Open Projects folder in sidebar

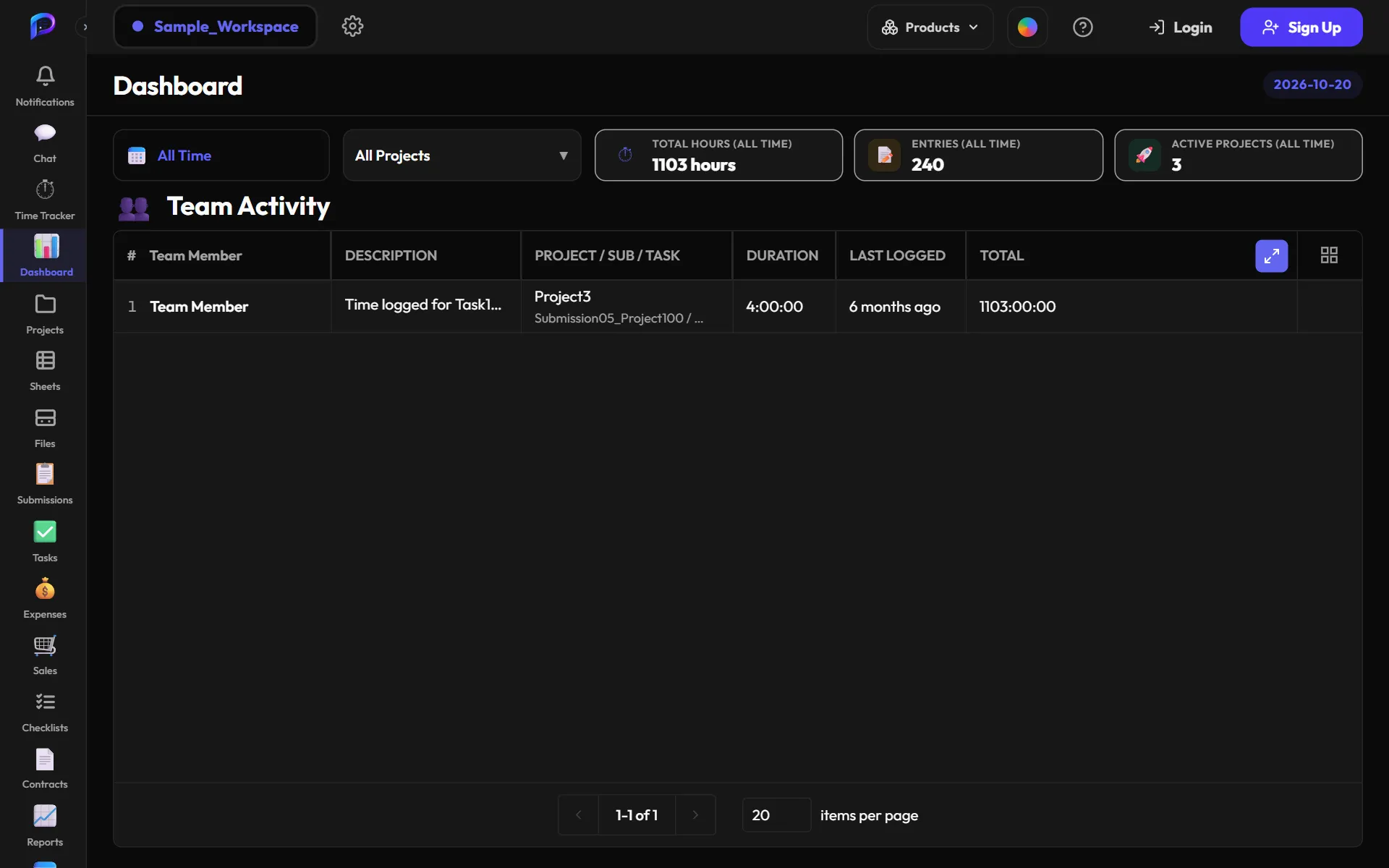click(x=45, y=314)
